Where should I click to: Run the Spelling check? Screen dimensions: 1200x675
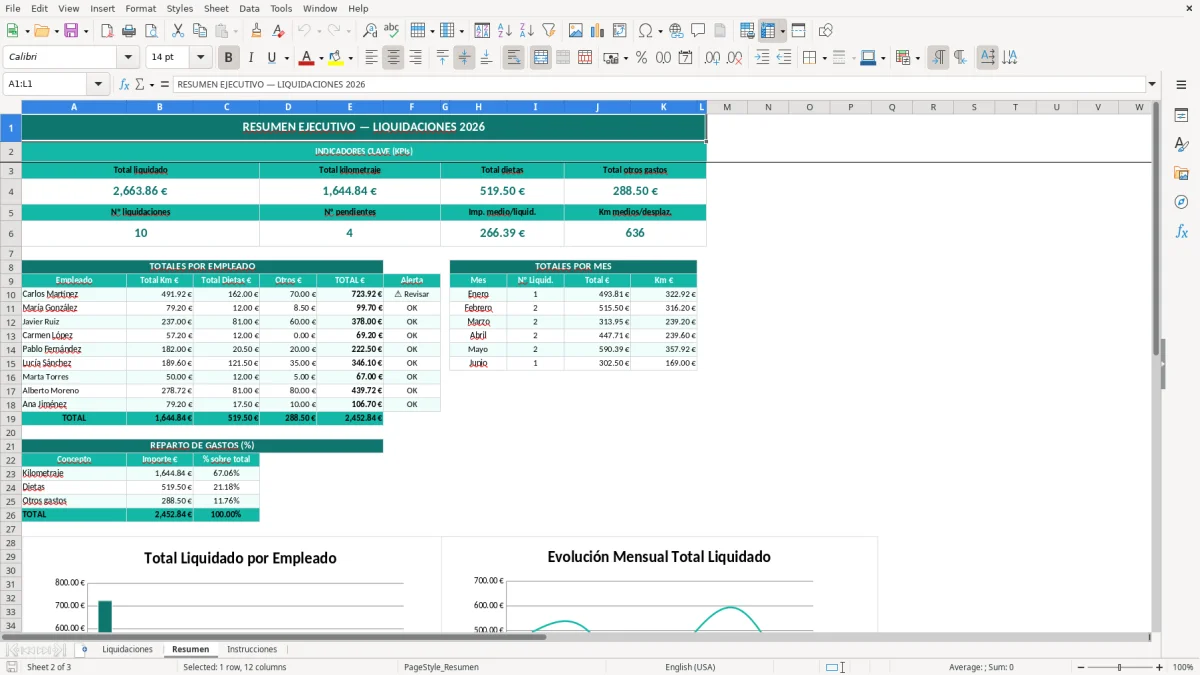click(392, 31)
